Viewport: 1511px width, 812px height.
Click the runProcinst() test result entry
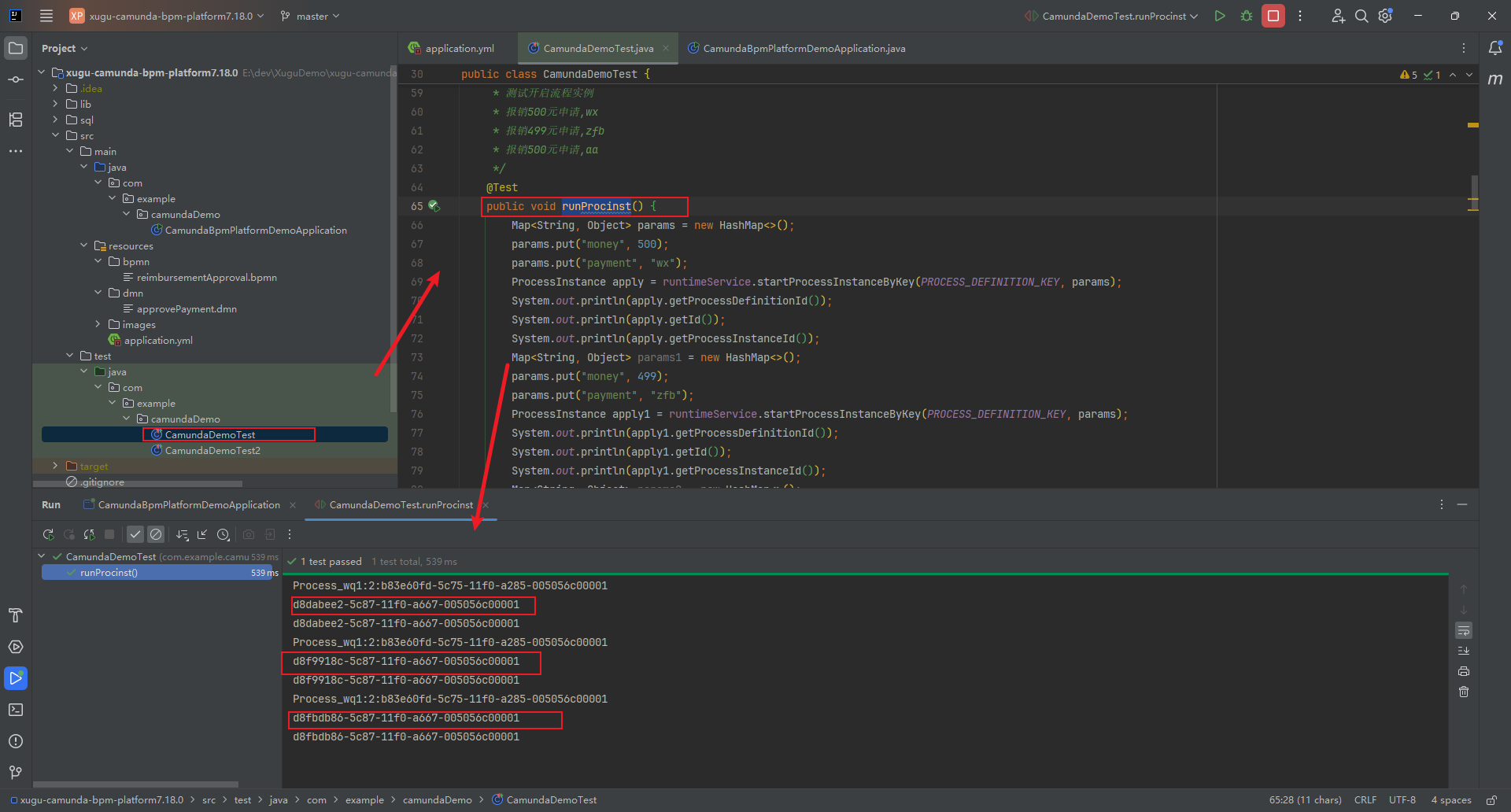[x=109, y=573]
